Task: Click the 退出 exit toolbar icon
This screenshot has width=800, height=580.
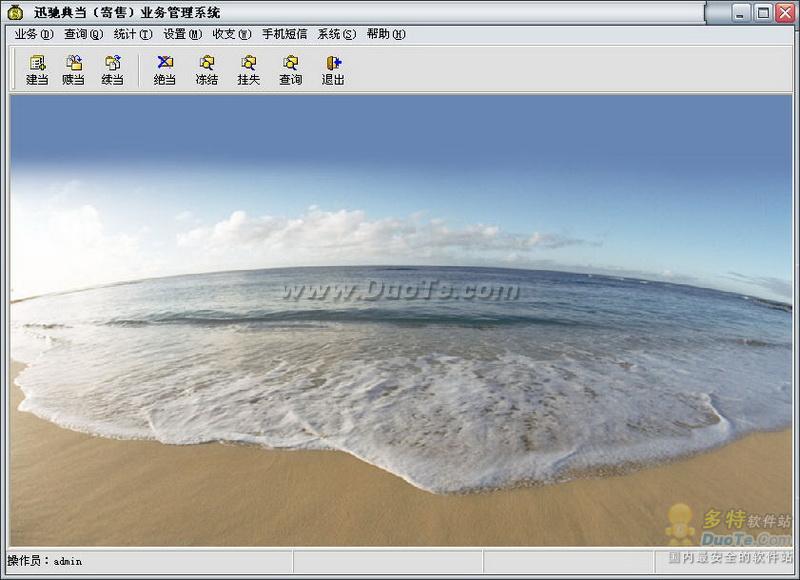Action: pyautogui.click(x=333, y=70)
